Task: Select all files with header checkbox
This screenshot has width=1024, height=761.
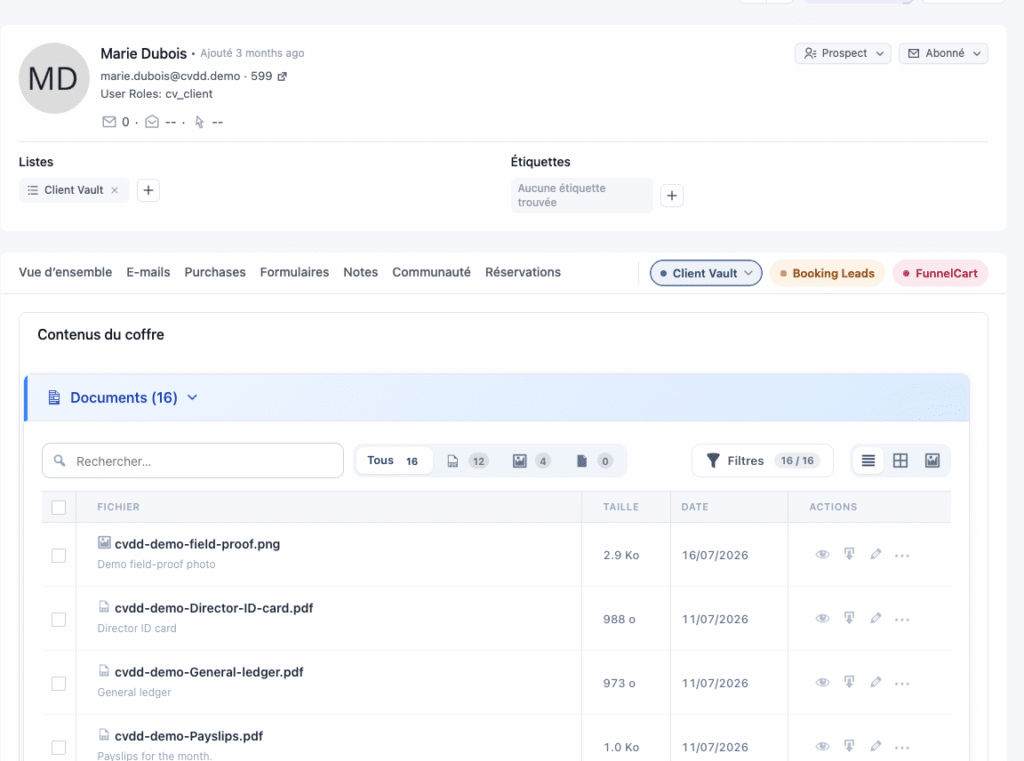Action: click(x=59, y=508)
